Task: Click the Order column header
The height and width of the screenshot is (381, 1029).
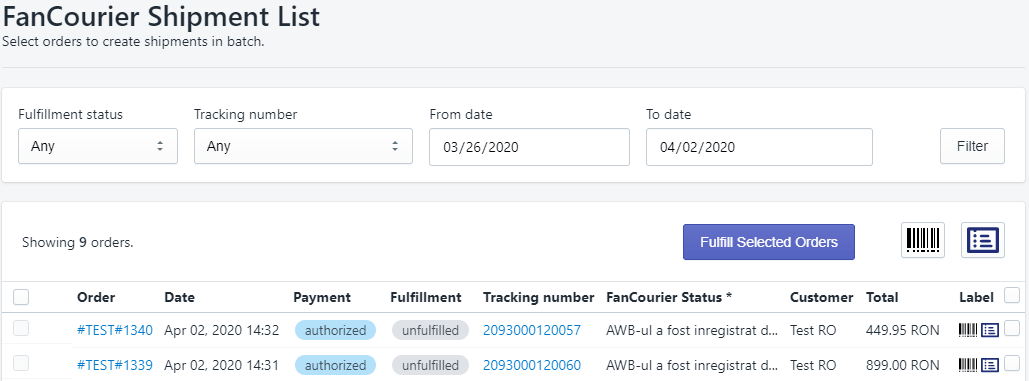Action: (96, 297)
